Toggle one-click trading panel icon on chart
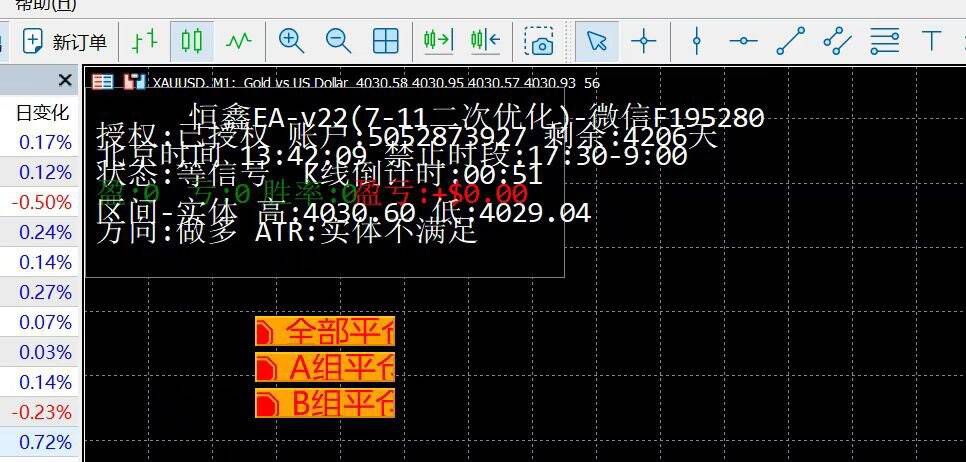Image resolution: width=966 pixels, height=462 pixels. [x=103, y=82]
